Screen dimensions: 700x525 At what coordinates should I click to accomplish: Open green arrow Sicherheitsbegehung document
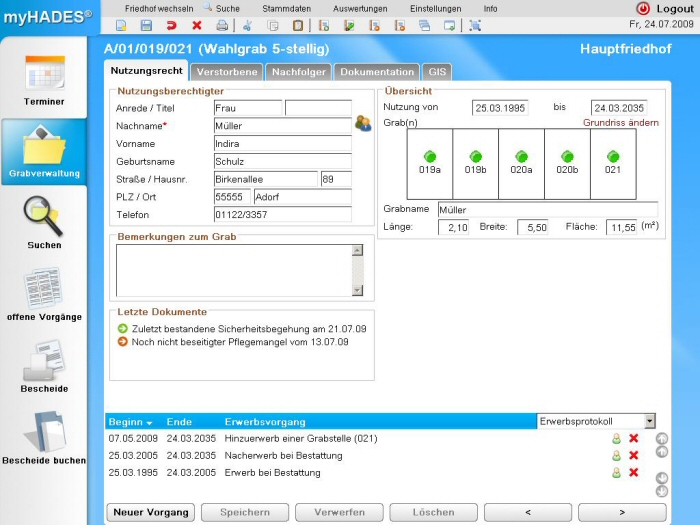[122, 329]
